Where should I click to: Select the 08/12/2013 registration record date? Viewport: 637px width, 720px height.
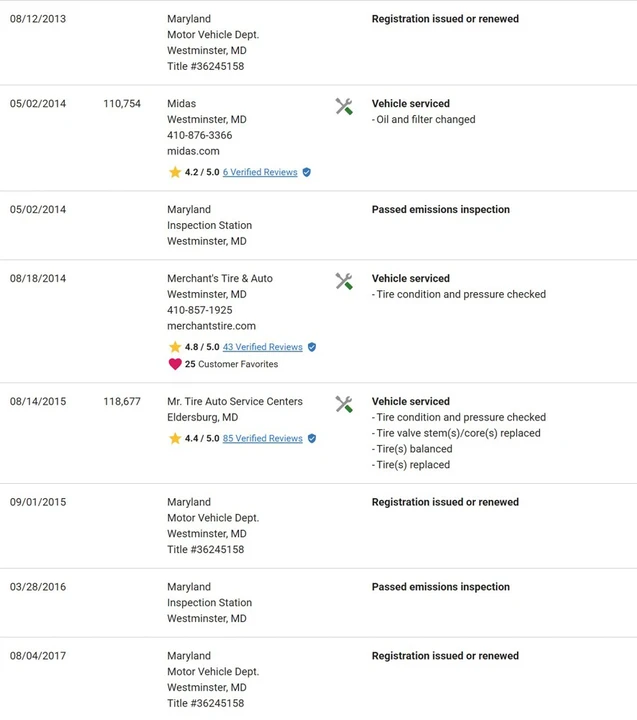(x=38, y=19)
